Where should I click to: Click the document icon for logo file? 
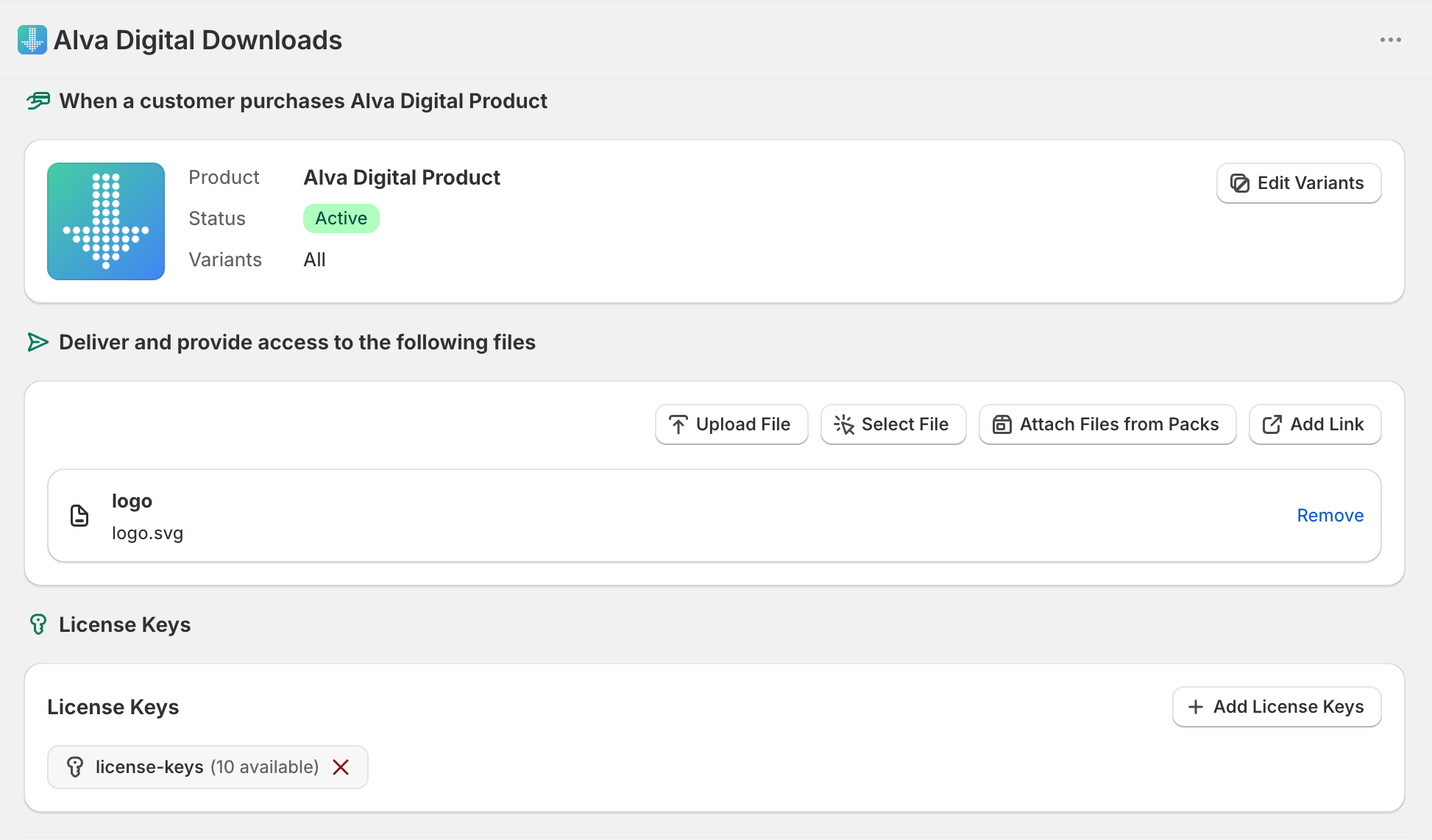tap(79, 516)
